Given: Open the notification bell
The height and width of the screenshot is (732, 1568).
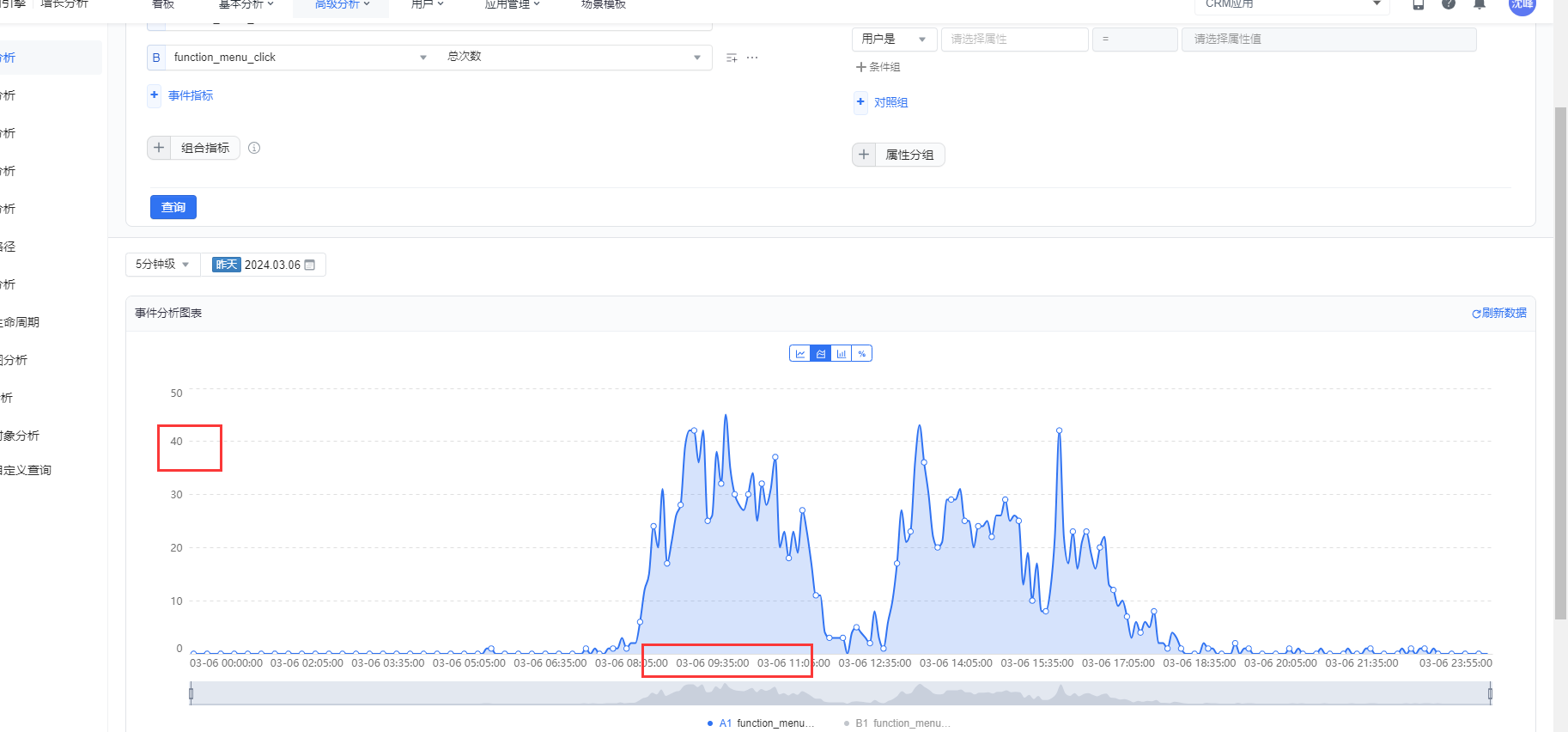Looking at the screenshot, I should pyautogui.click(x=1480, y=3).
